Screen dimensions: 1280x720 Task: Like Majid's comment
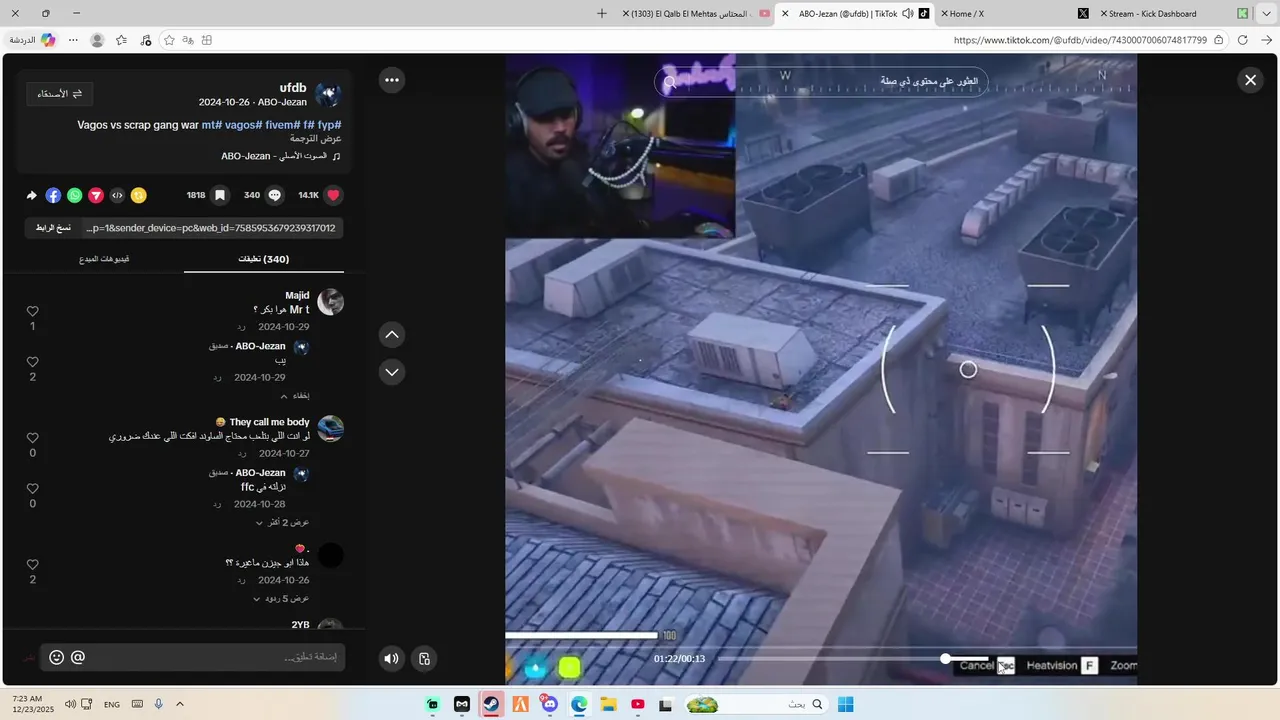32,311
